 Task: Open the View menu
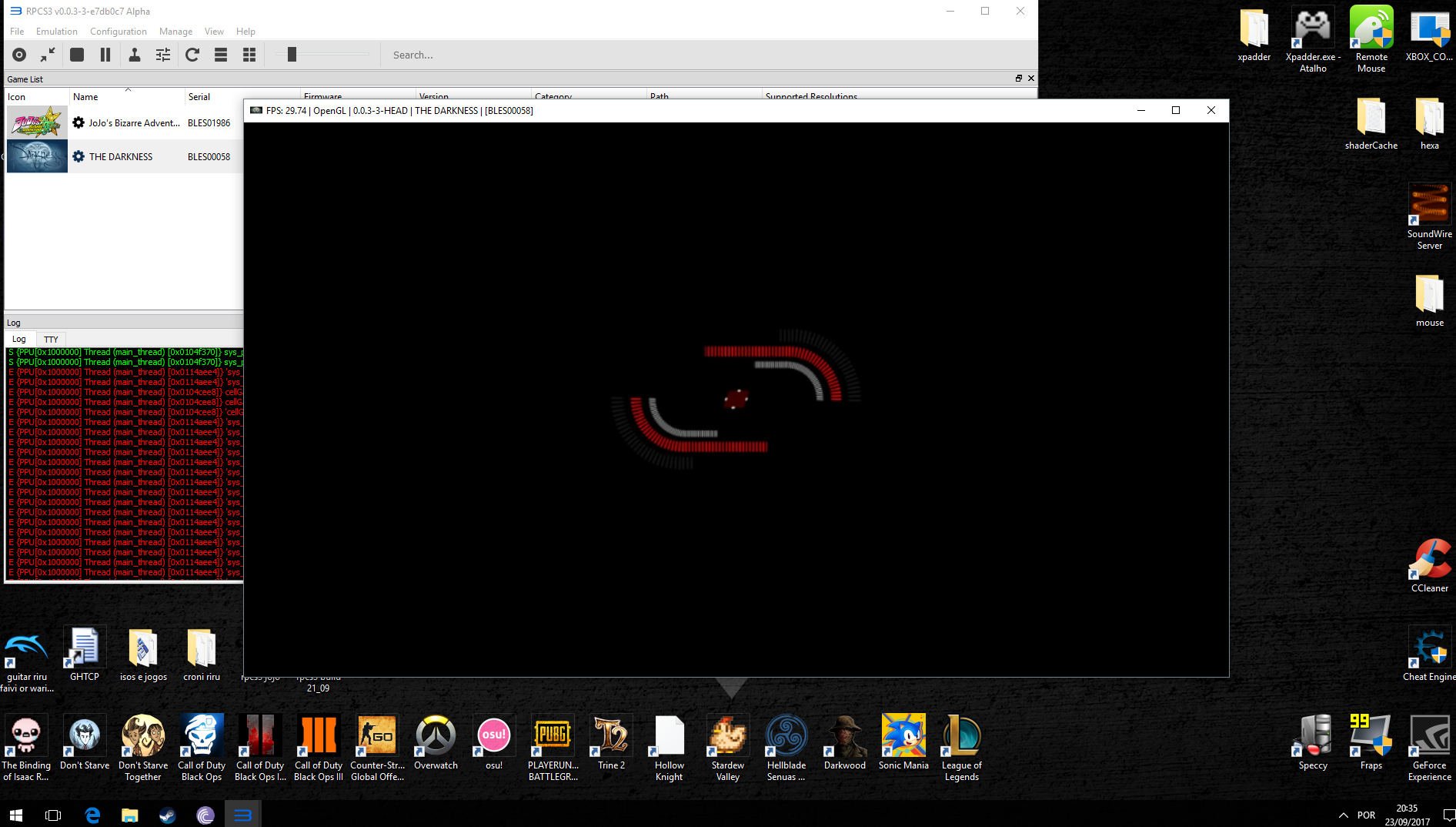[214, 32]
